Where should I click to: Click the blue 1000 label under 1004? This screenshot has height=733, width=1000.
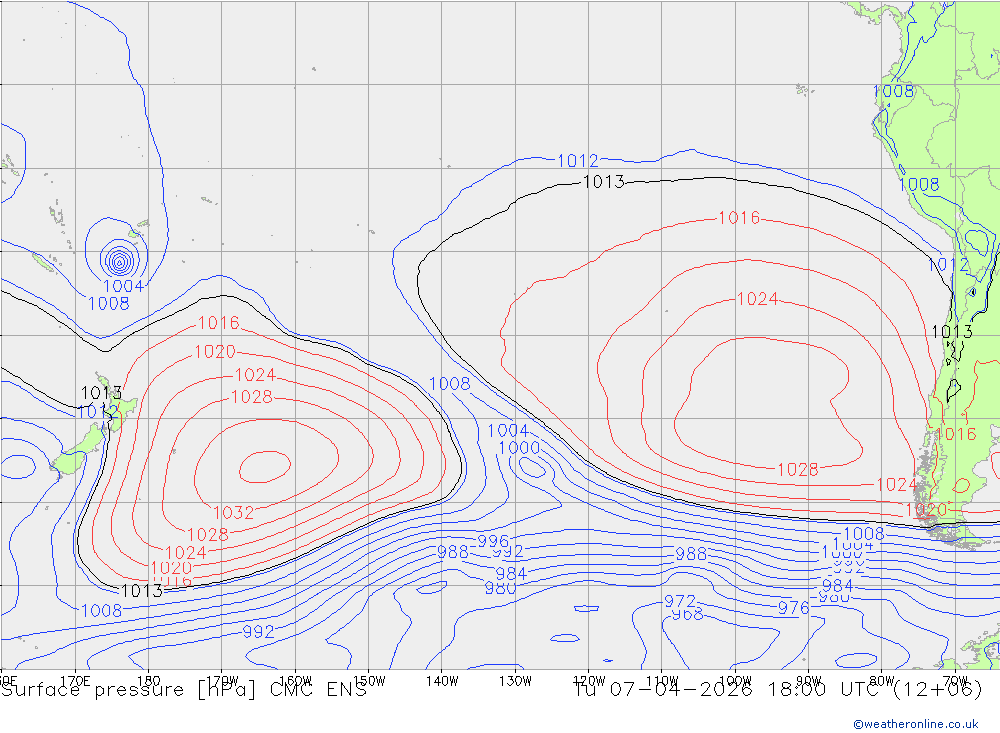519,448
